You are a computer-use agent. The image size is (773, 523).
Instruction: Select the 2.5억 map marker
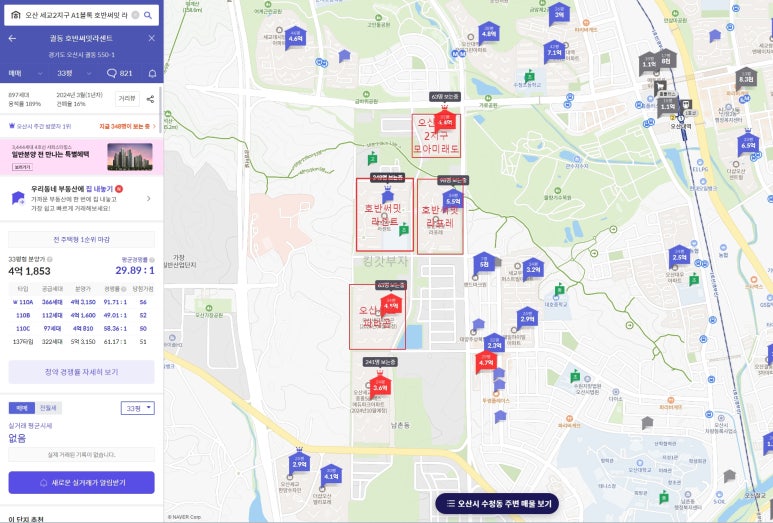tap(679, 256)
